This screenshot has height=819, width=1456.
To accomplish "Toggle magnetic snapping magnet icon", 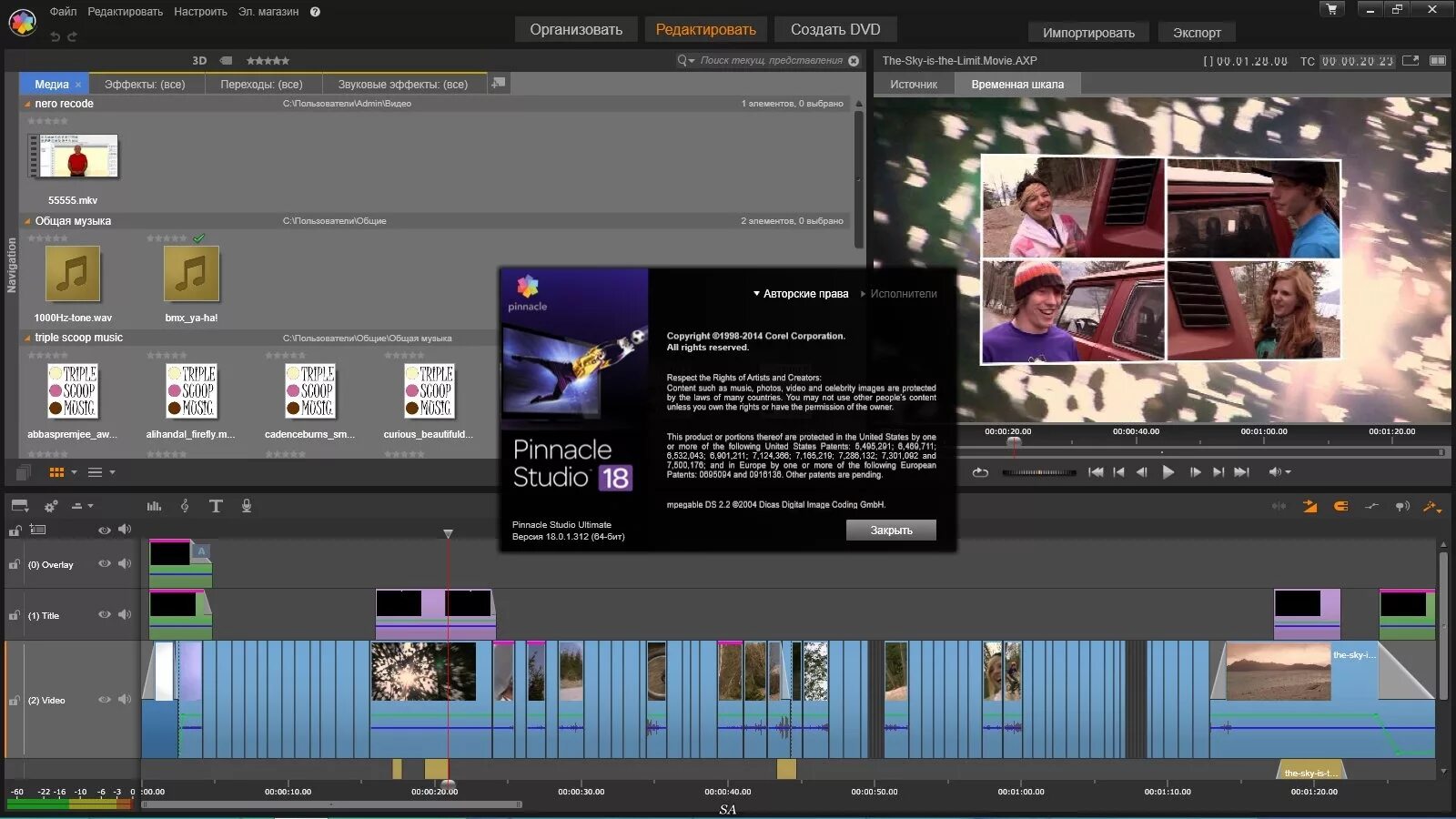I will pyautogui.click(x=1340, y=506).
